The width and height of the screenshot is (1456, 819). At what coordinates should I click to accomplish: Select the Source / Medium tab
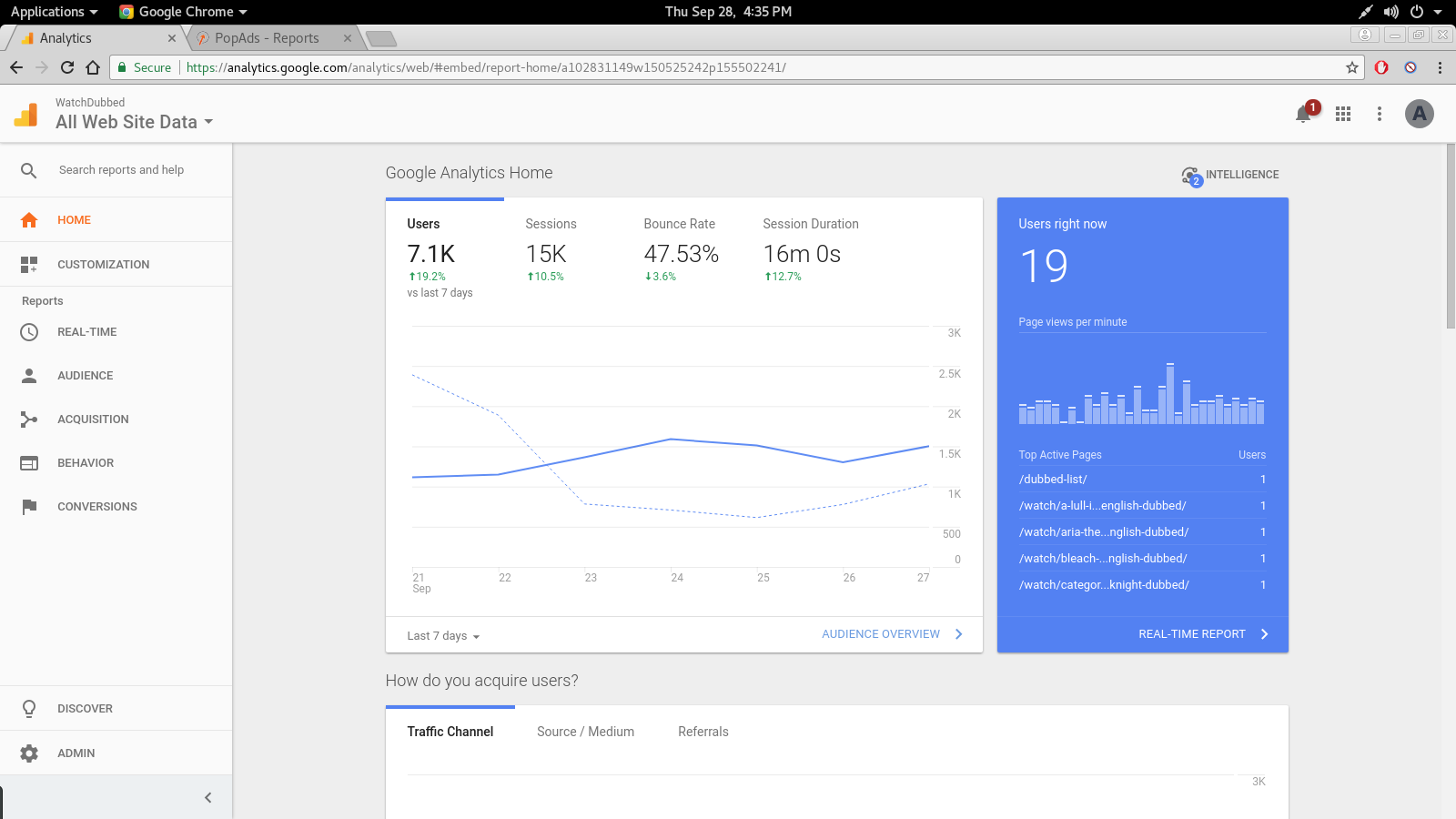585,732
